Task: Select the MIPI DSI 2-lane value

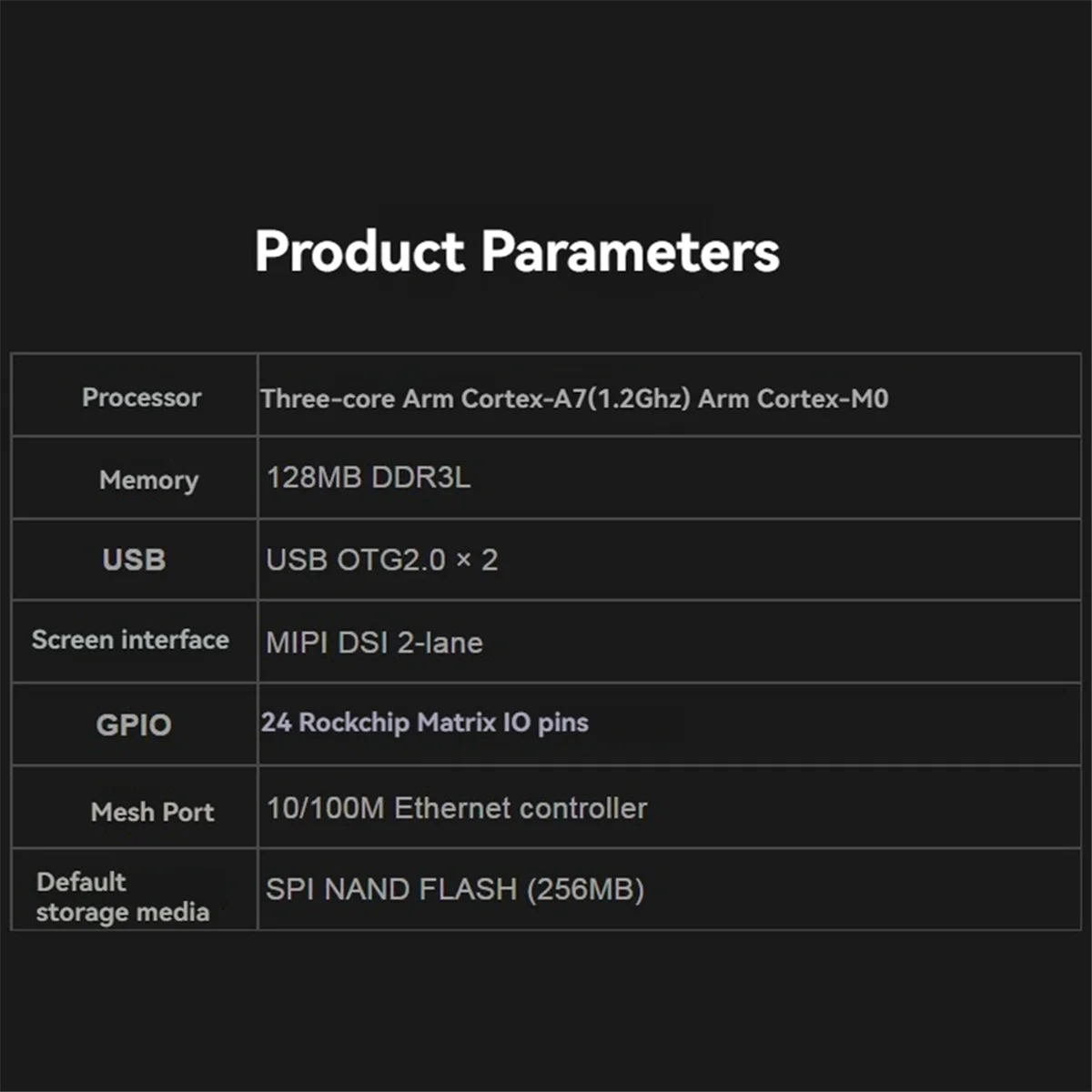Action: 374,643
